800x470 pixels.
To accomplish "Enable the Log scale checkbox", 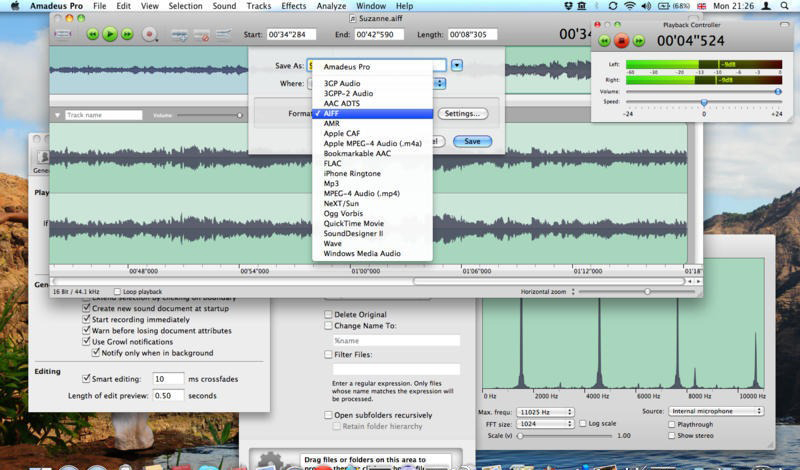I will tap(583, 424).
